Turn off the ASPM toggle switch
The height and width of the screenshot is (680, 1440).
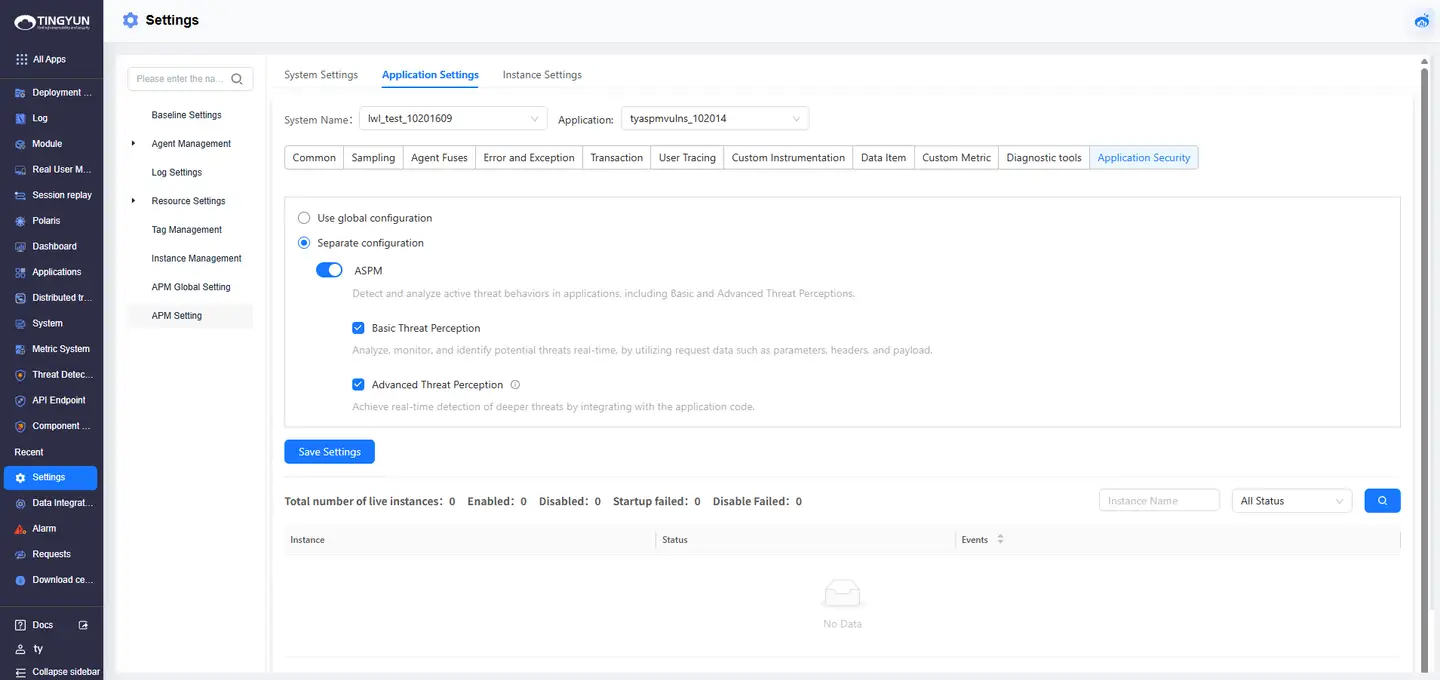329,271
